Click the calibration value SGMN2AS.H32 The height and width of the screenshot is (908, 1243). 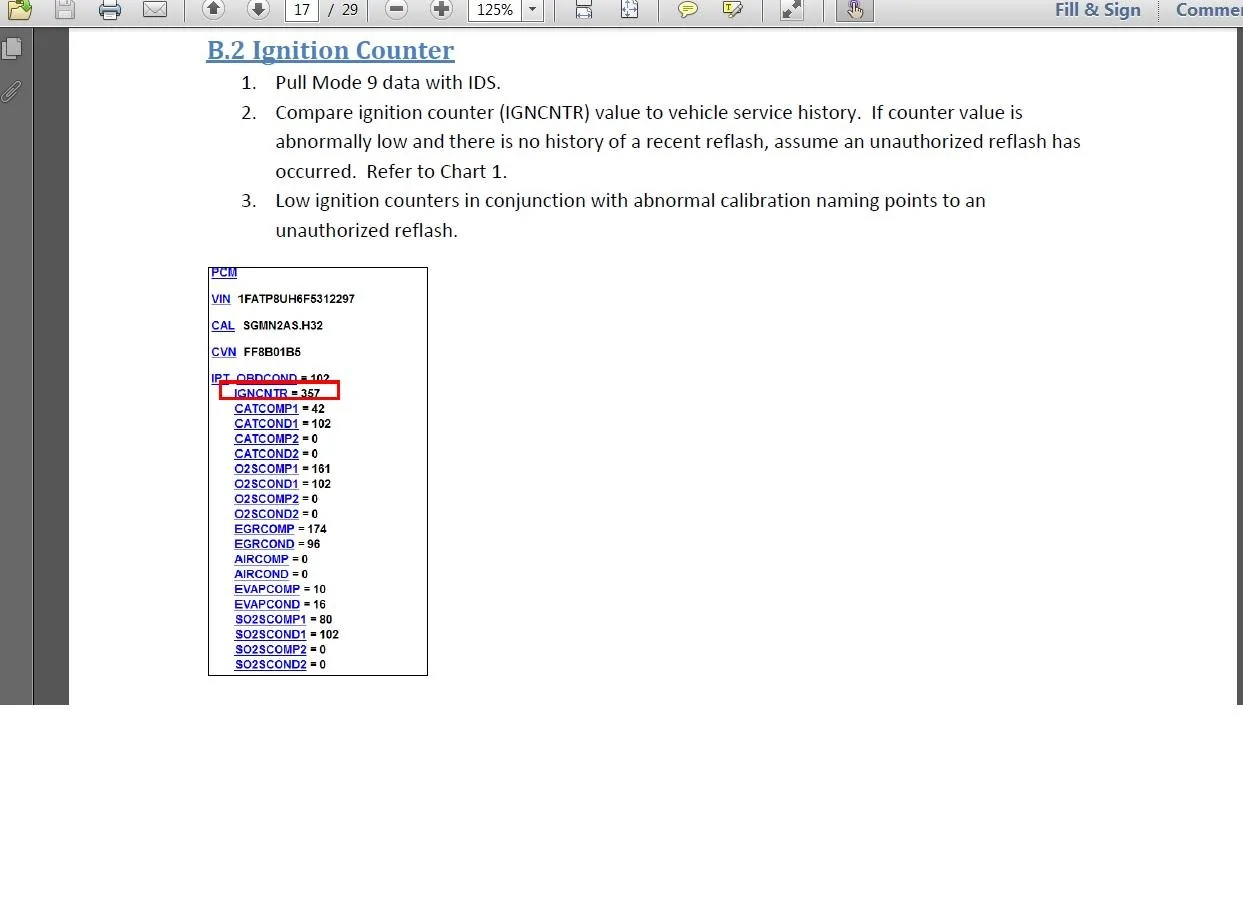283,326
